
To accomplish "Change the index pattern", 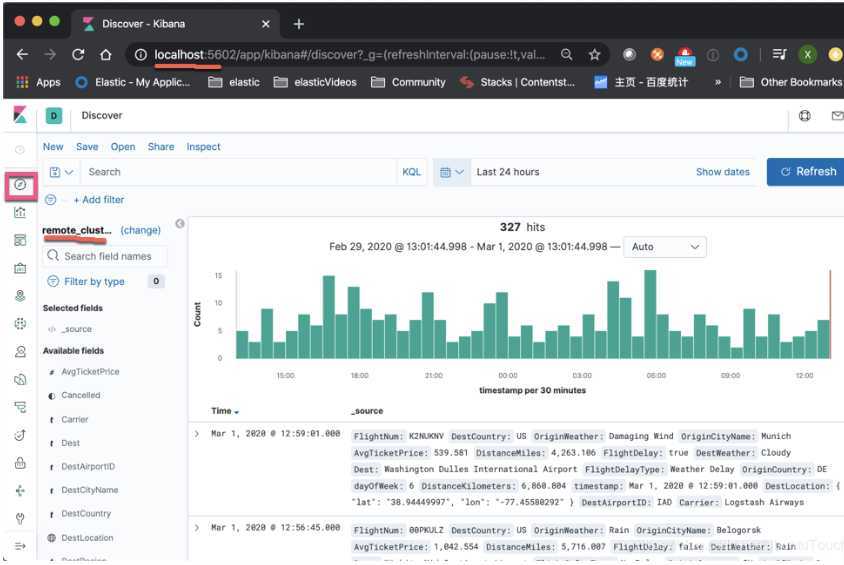I will [140, 230].
